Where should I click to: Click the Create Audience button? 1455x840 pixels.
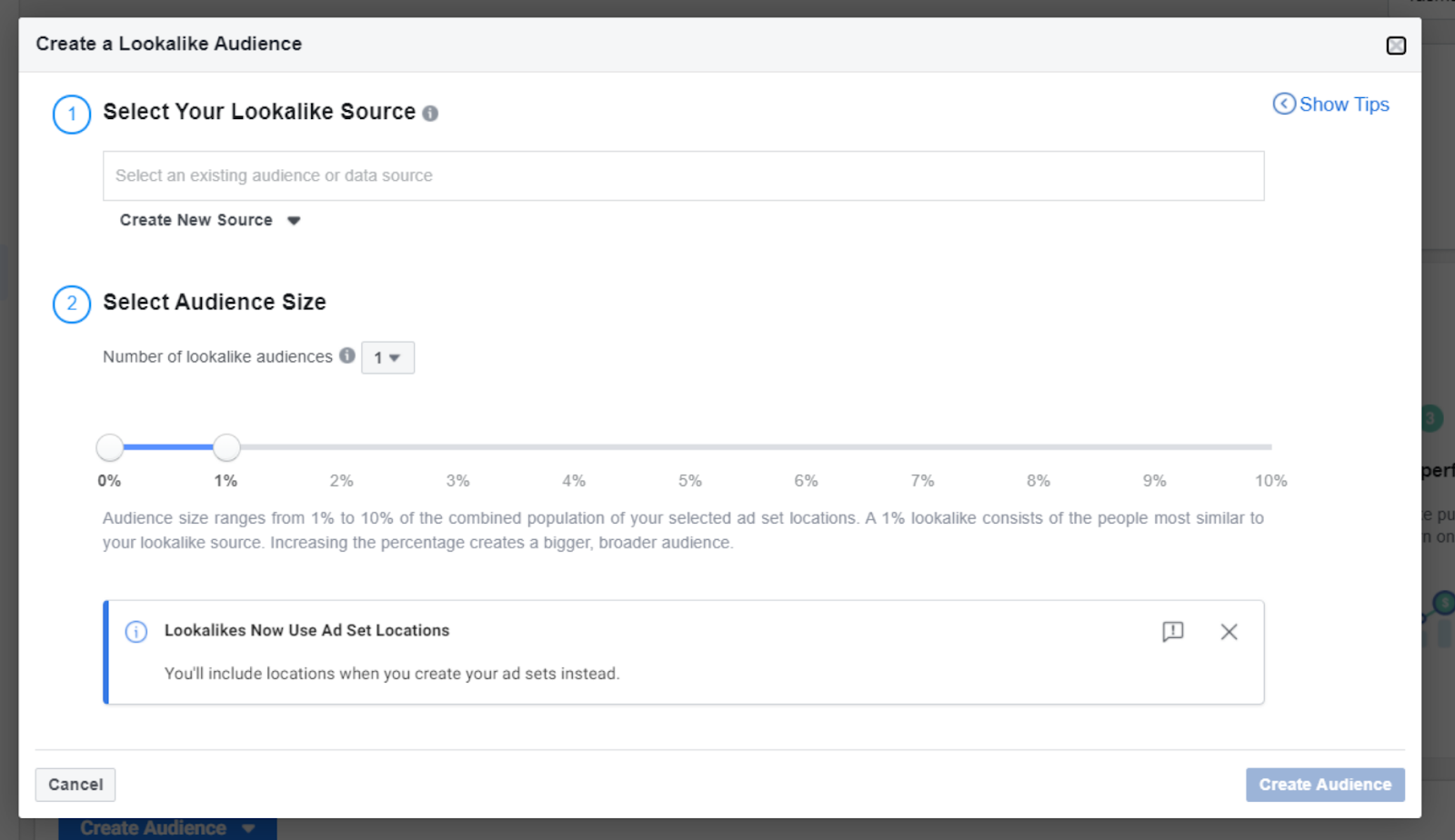pos(1324,784)
